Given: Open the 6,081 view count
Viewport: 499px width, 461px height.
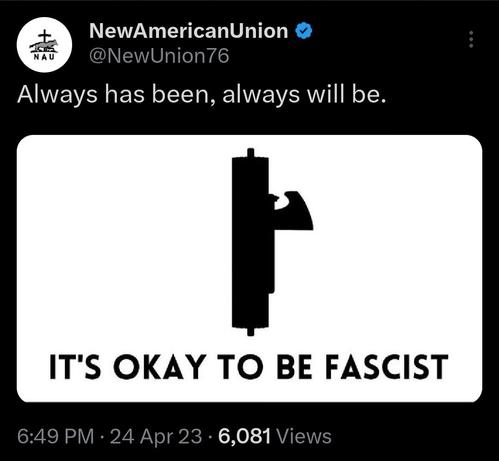Looking at the screenshot, I should 244,436.
